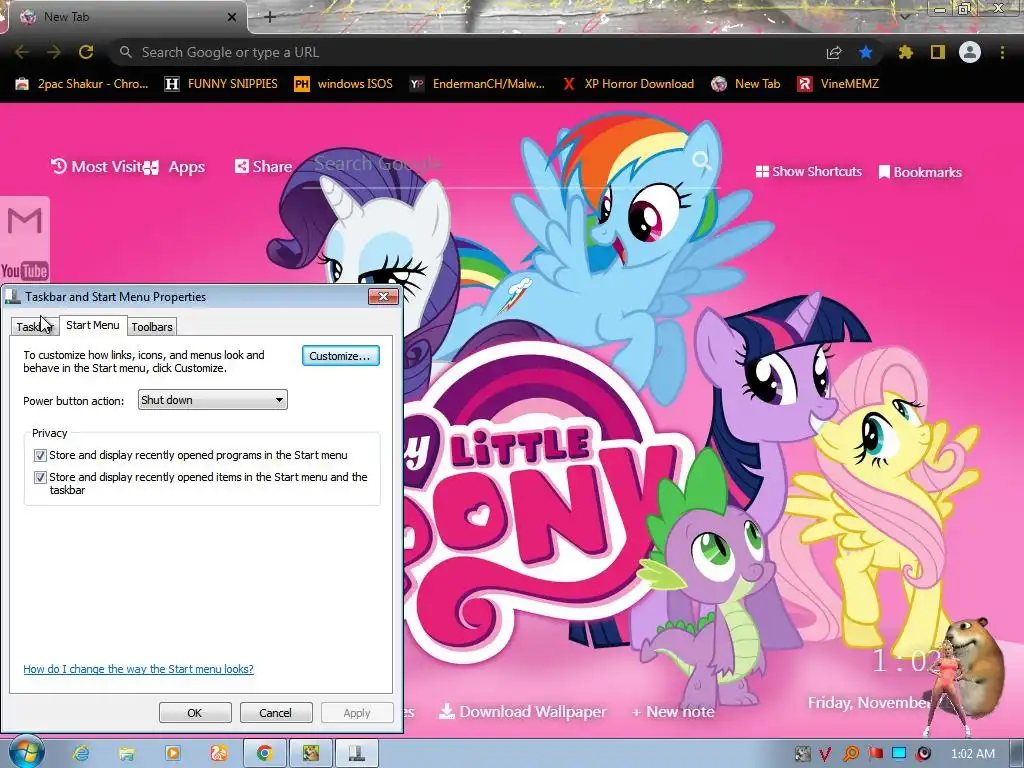The width and height of the screenshot is (1024, 768).
Task: Open a new tab with the plus button
Action: [x=270, y=17]
